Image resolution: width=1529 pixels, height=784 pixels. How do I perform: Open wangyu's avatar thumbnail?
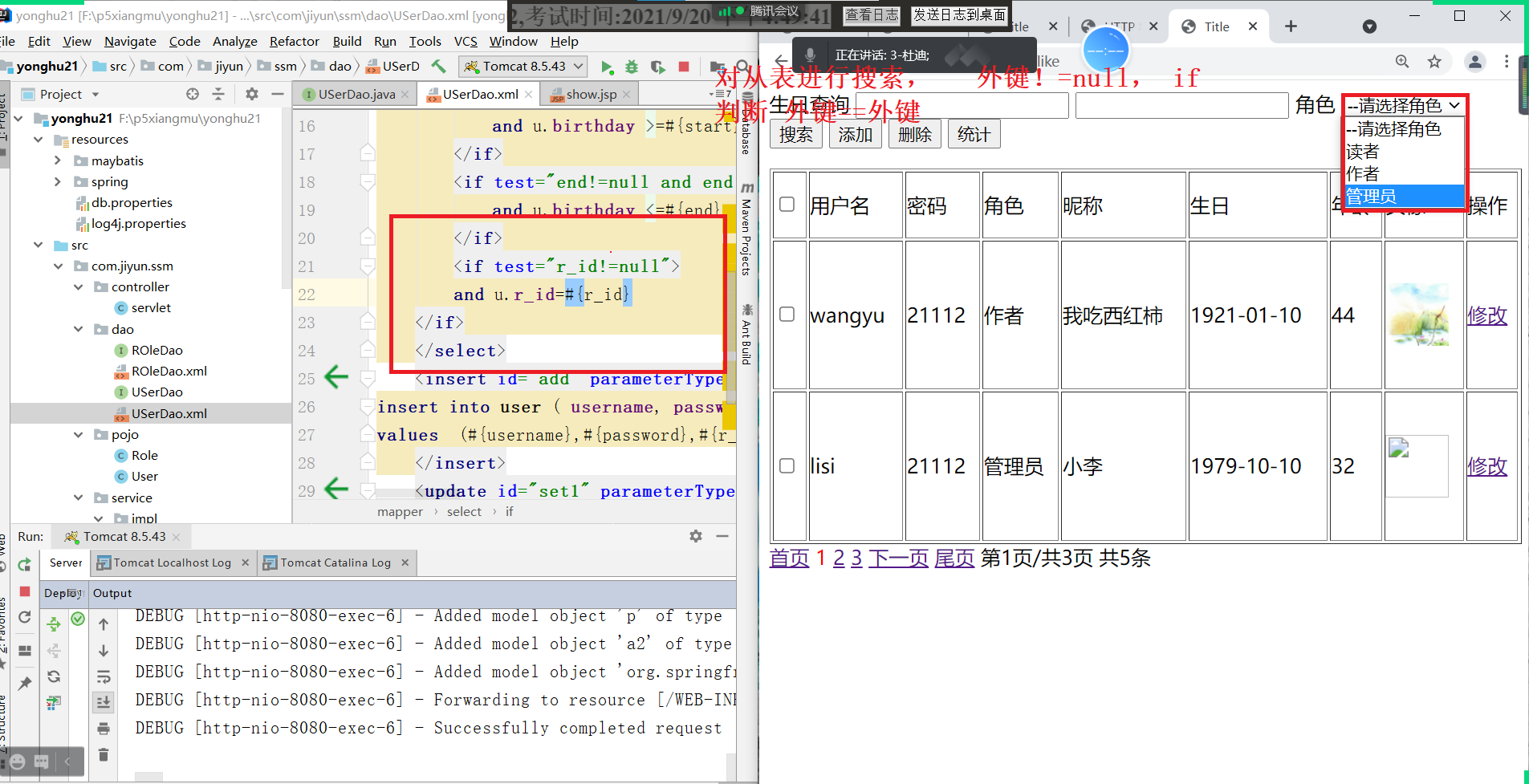point(1418,315)
